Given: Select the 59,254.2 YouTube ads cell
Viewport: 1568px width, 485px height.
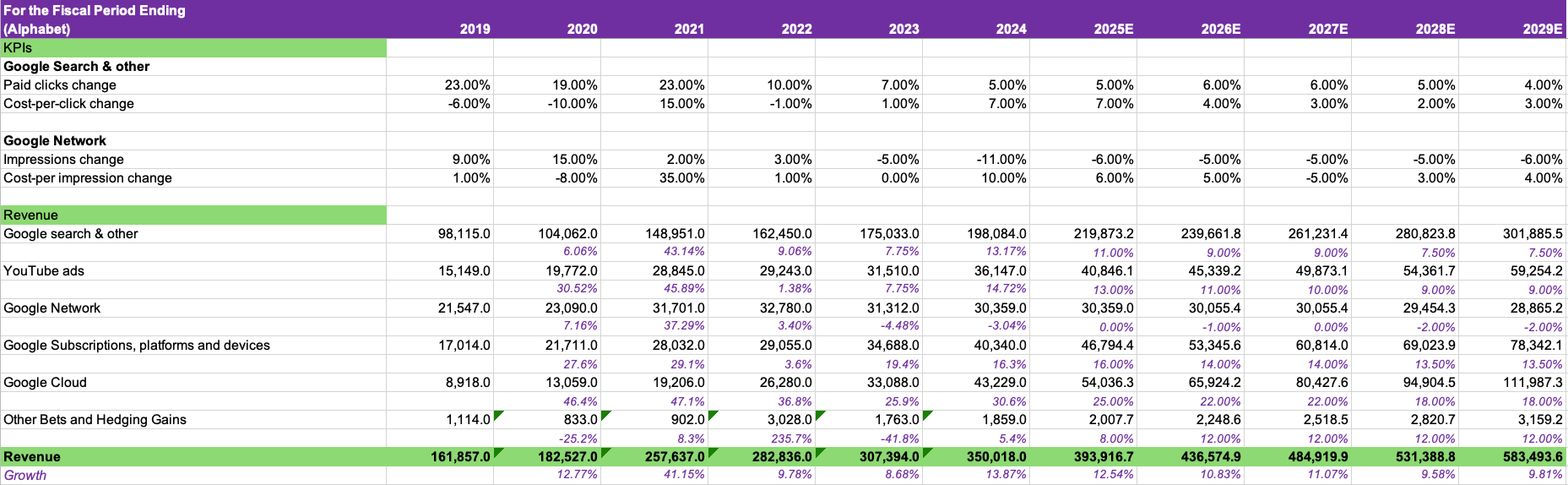Looking at the screenshot, I should [1536, 271].
